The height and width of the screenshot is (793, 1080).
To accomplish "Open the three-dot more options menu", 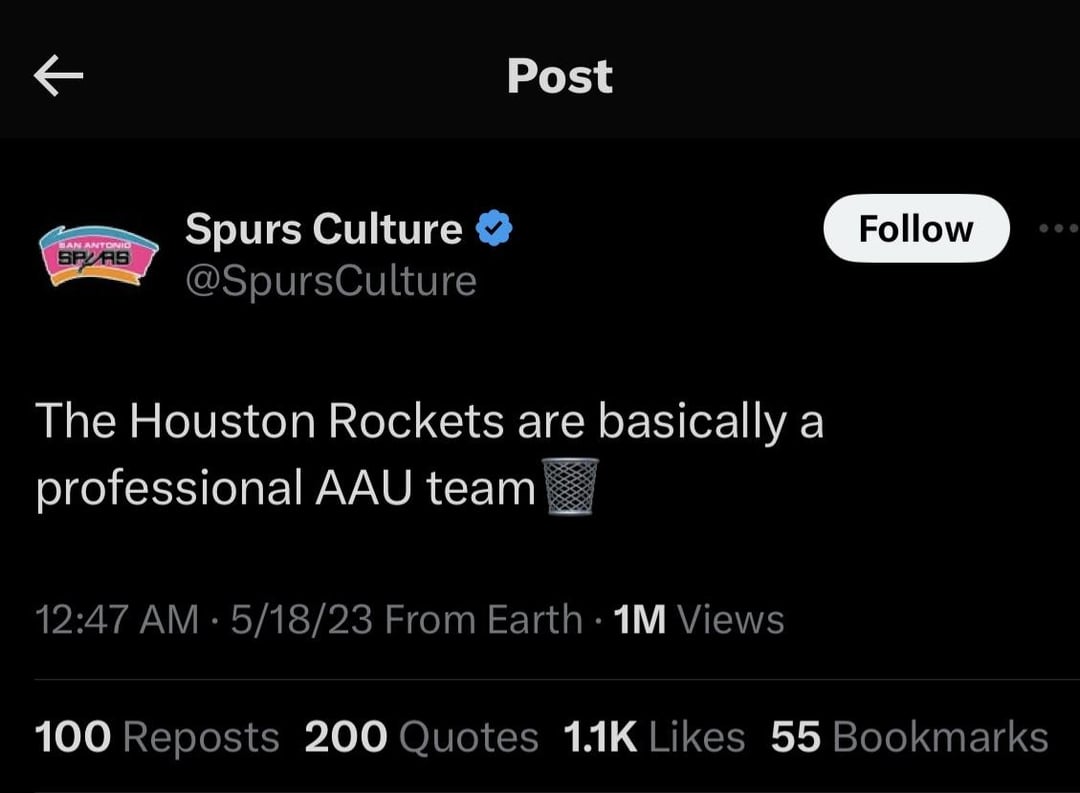I will 1058,229.
